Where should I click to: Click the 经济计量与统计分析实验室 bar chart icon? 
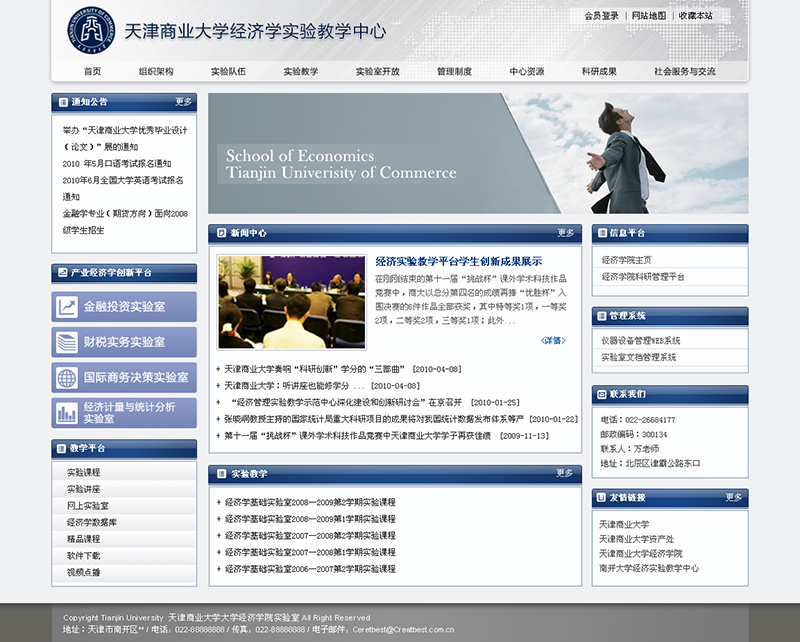coord(68,413)
